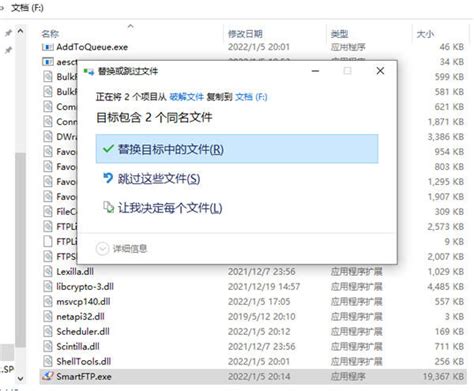Click the FileC... file icon
The height and width of the screenshot is (391, 474).
click(48, 211)
